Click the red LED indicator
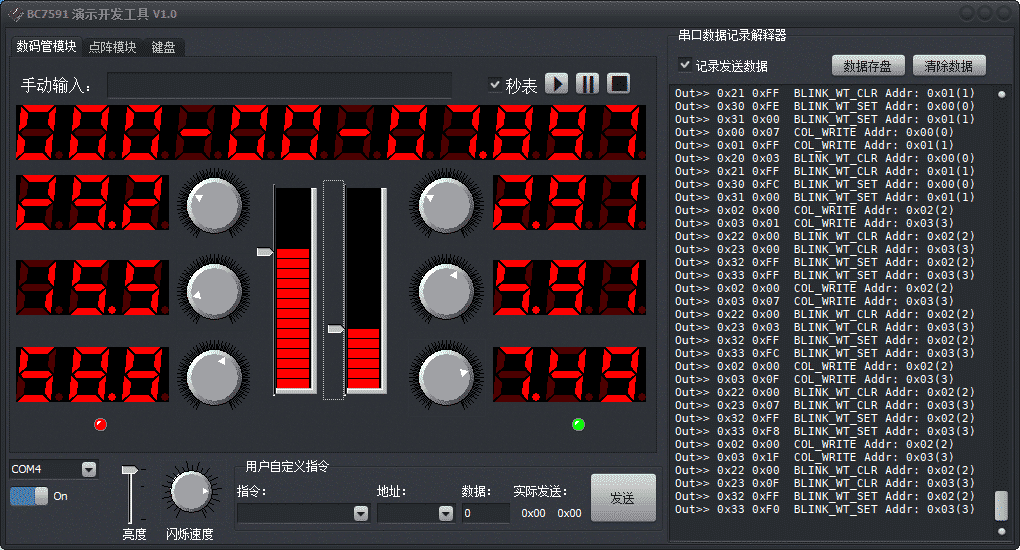 pos(100,424)
